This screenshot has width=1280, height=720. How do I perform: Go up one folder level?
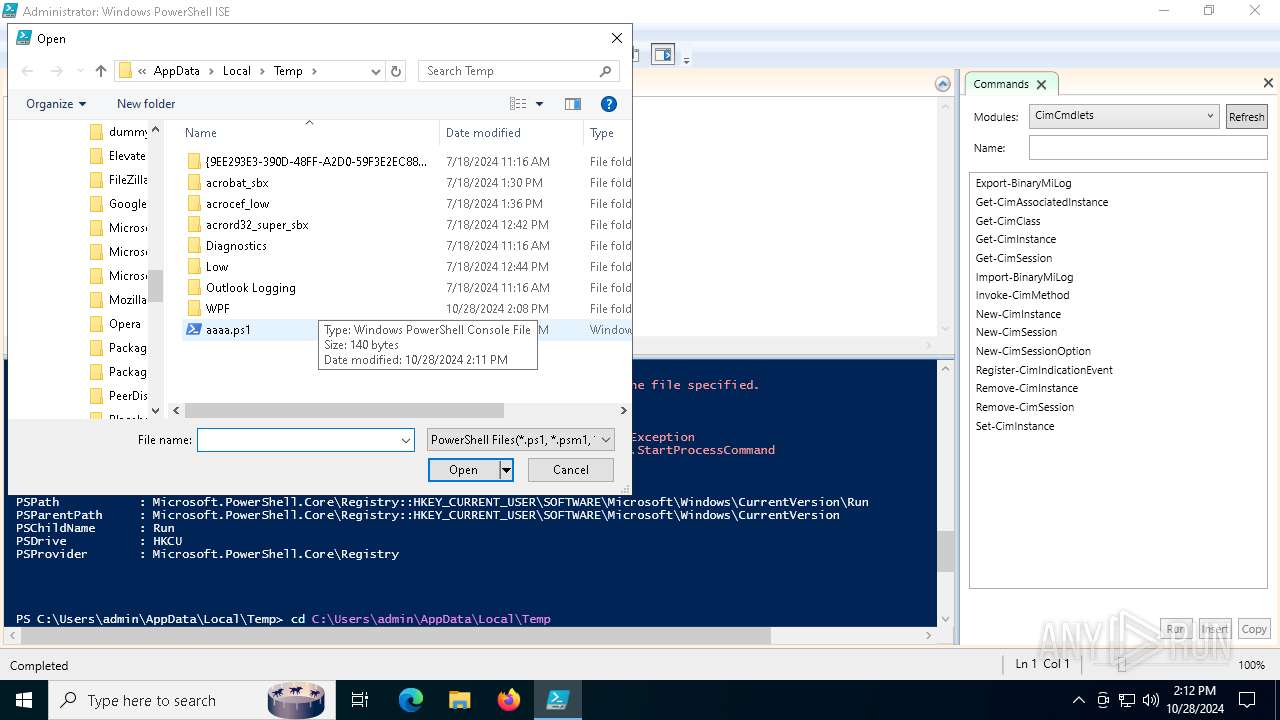(x=101, y=71)
